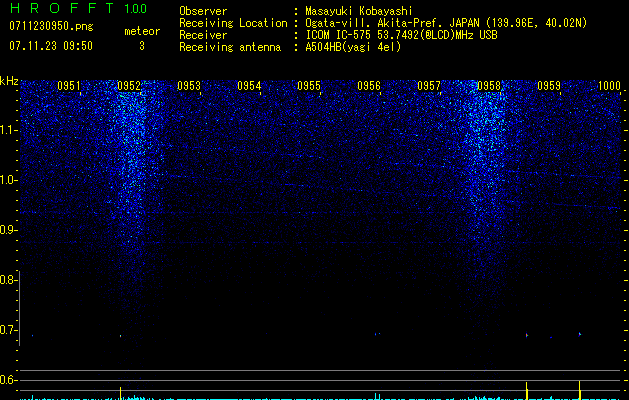Screen dimensions: 629x400
Task: Click the 1.0 kHz axis label
Action: click(x=9, y=180)
